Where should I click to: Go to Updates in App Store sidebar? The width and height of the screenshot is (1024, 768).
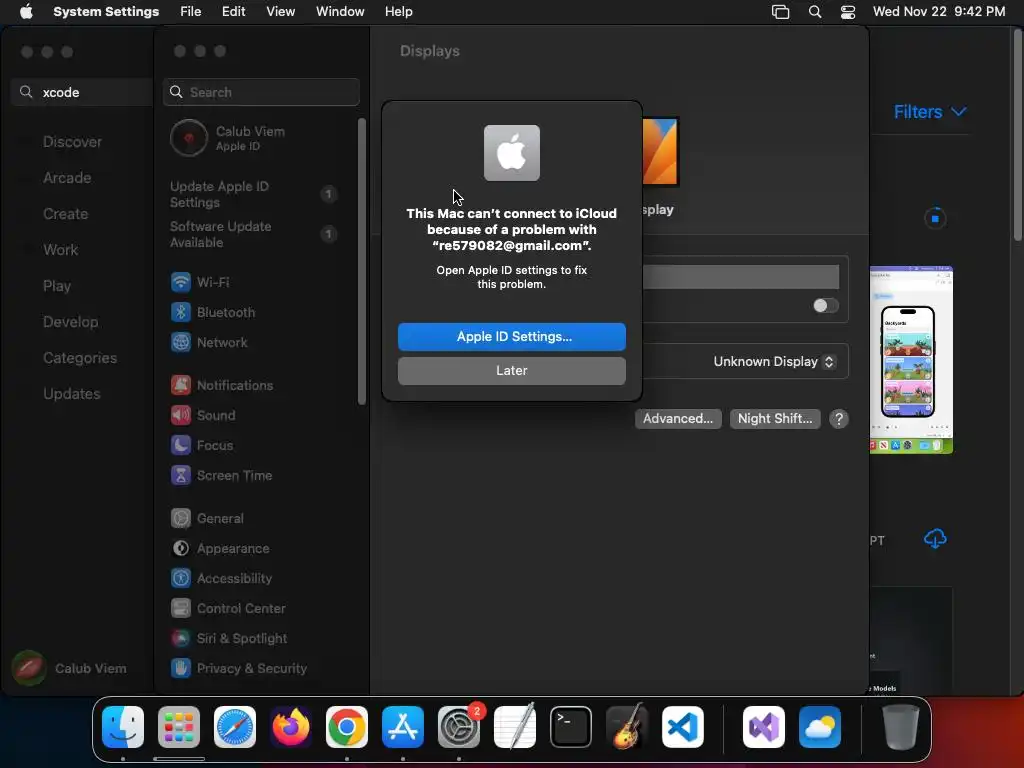pos(72,394)
